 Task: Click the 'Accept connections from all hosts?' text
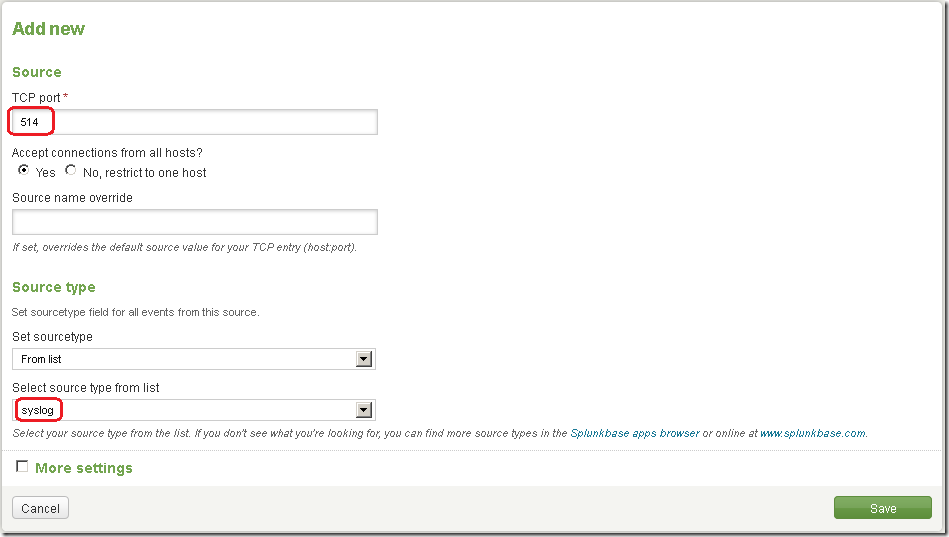click(x=108, y=153)
